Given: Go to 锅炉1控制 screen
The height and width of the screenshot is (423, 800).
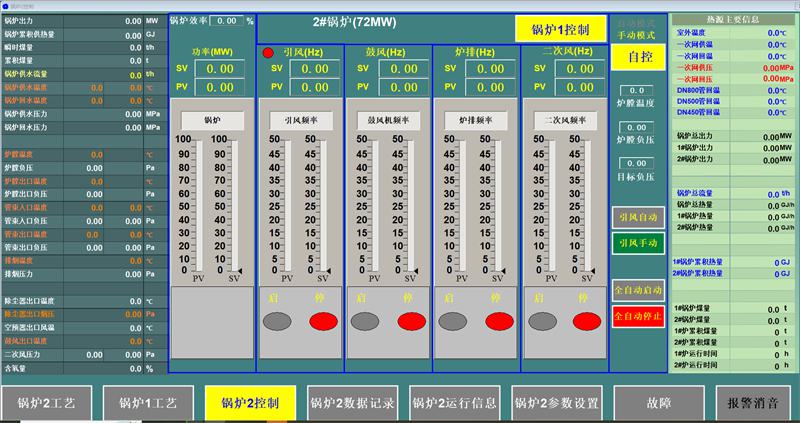Looking at the screenshot, I should click(x=561, y=28).
